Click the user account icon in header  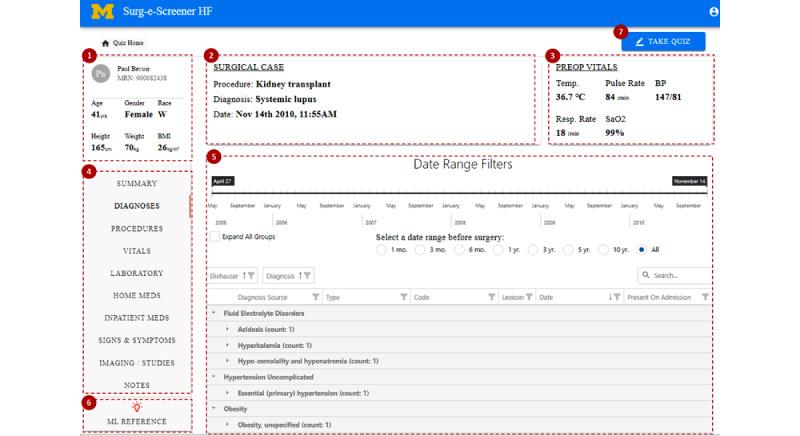pos(714,12)
